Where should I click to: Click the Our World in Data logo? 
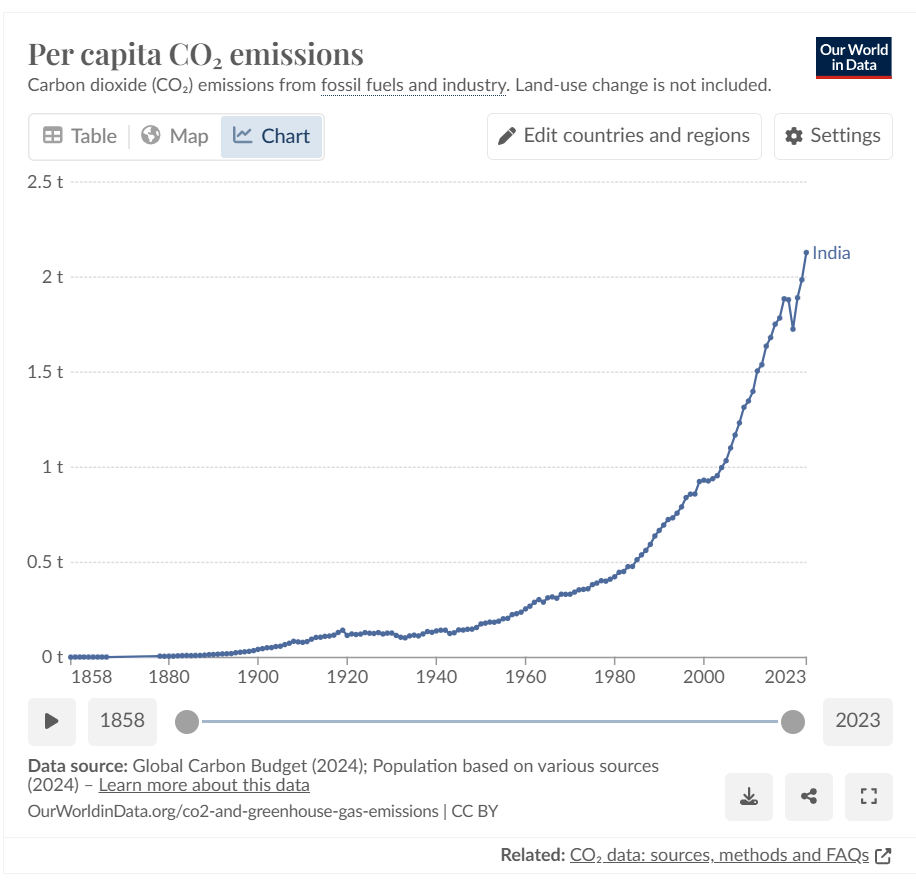point(853,57)
